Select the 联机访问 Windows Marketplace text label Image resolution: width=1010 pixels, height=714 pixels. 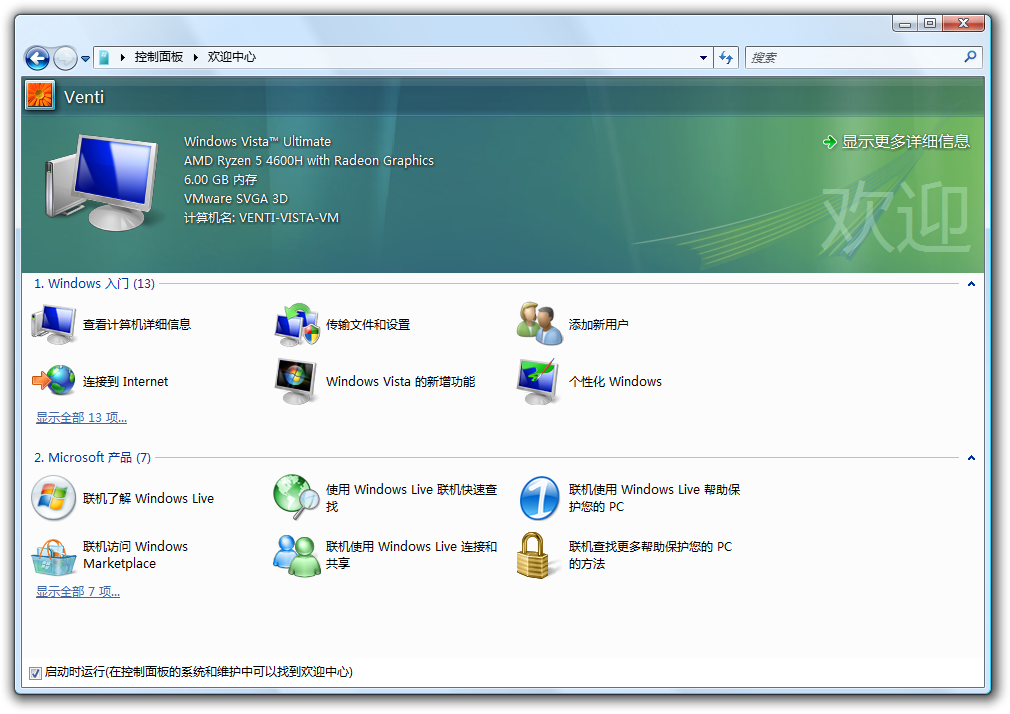pos(135,555)
